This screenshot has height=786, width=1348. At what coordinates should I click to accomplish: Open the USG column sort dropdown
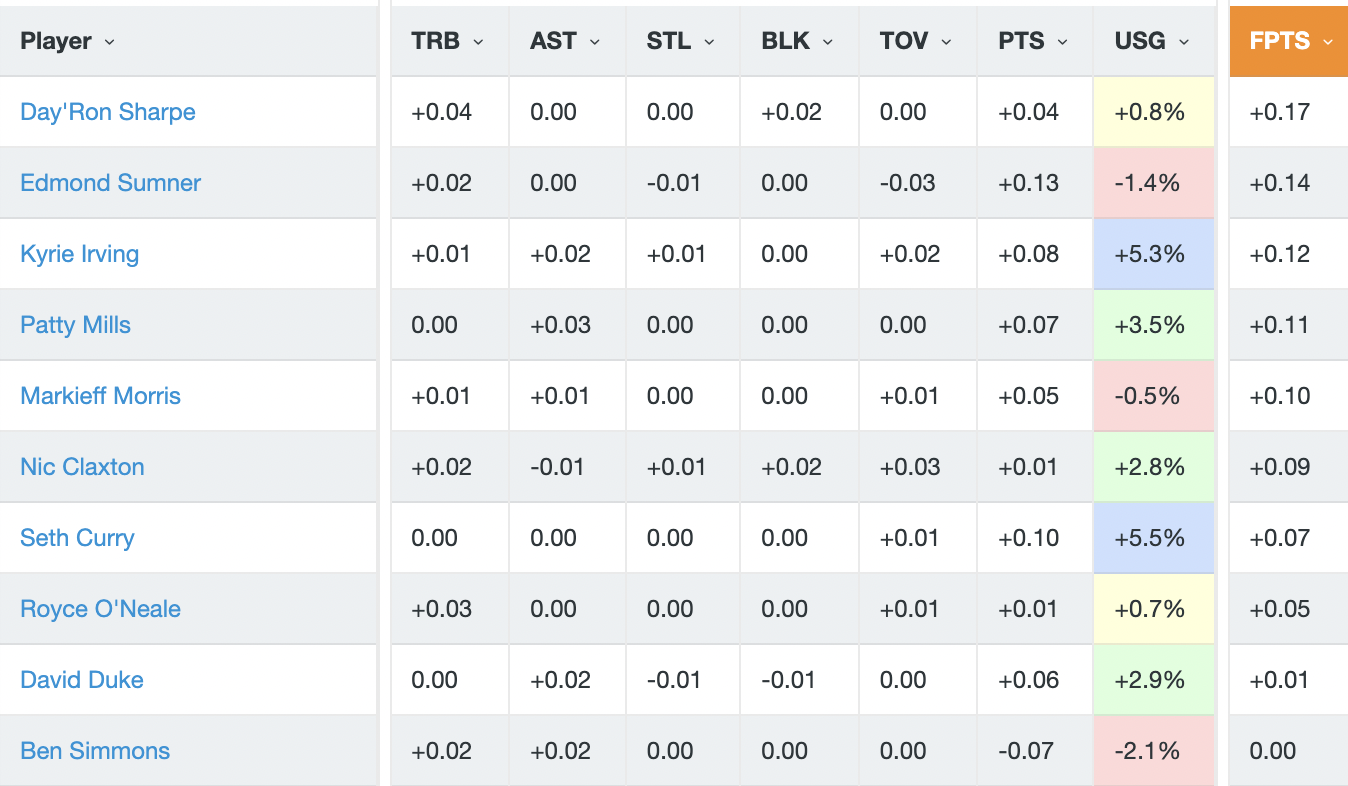pyautogui.click(x=1183, y=41)
